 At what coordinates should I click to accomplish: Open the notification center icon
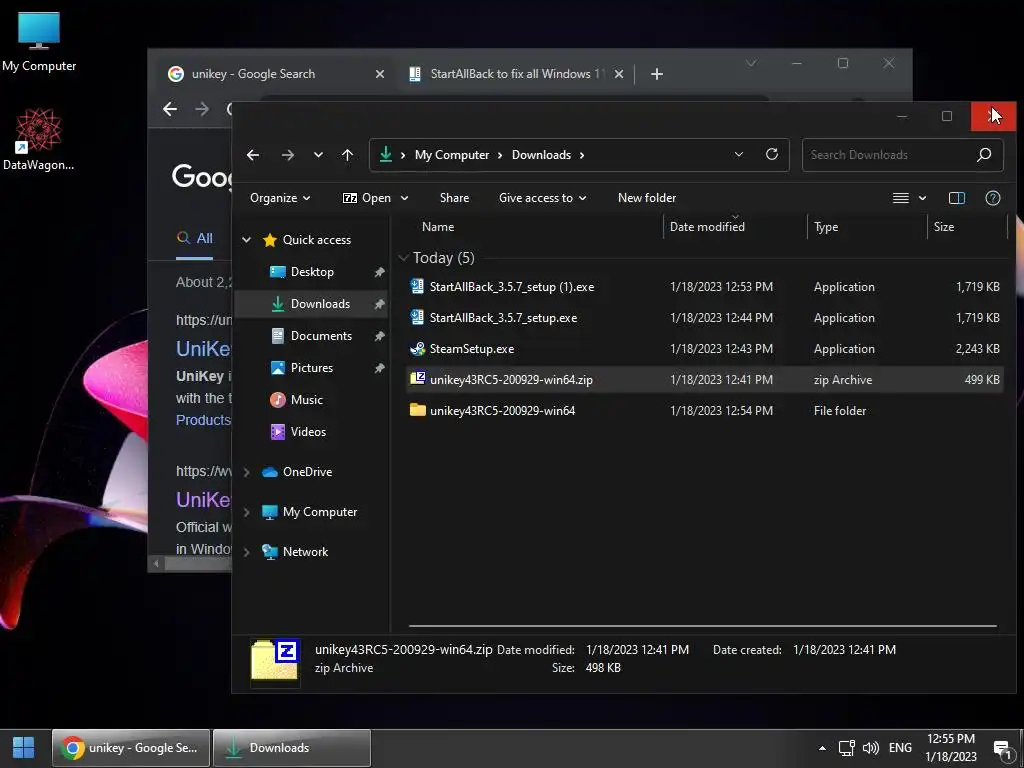point(1002,749)
